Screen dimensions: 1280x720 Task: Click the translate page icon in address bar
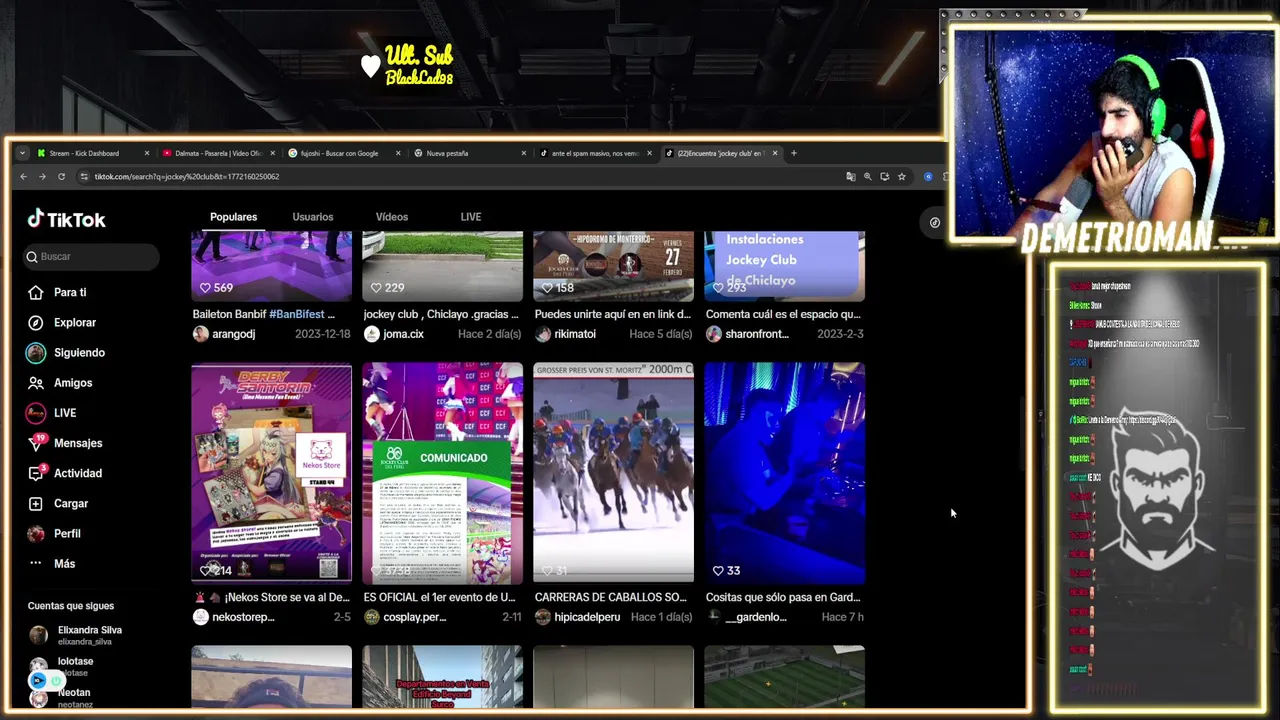(851, 176)
